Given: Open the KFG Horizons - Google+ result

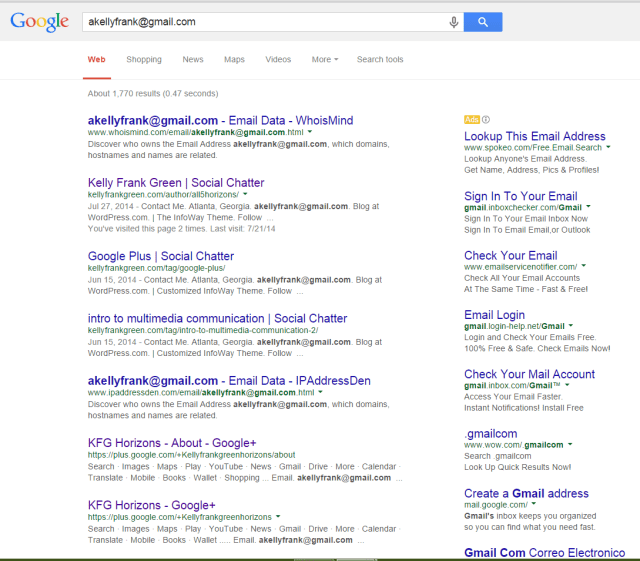Looking at the screenshot, I should pos(151,505).
